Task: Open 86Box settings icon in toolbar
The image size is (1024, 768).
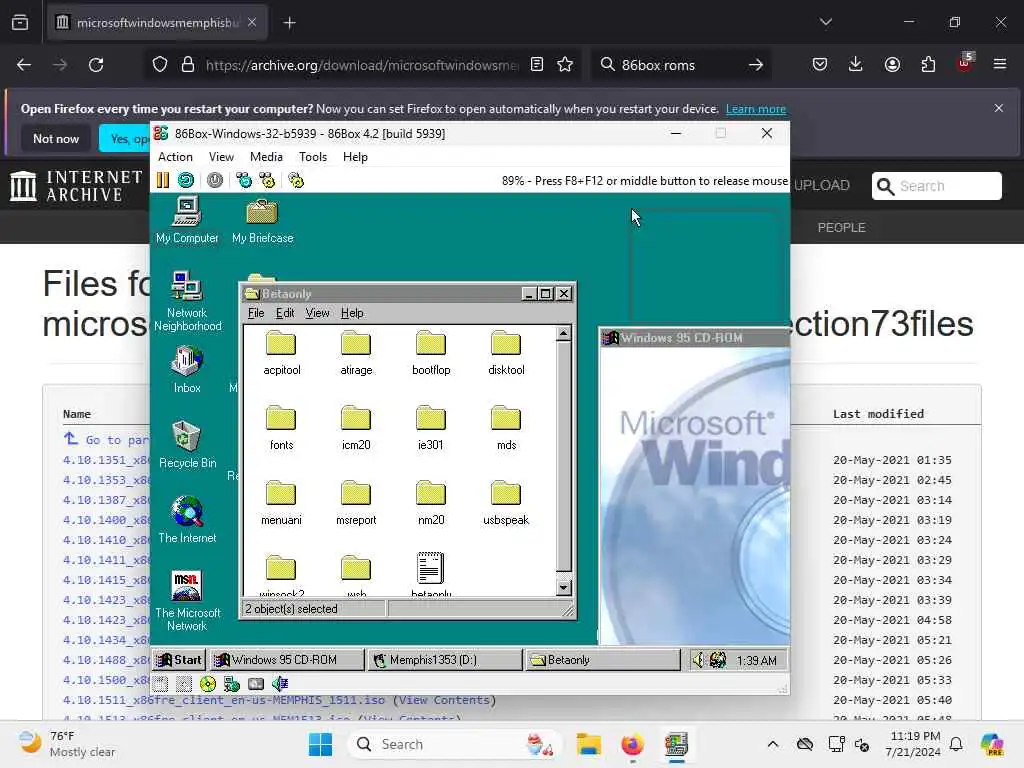Action: pos(296,180)
